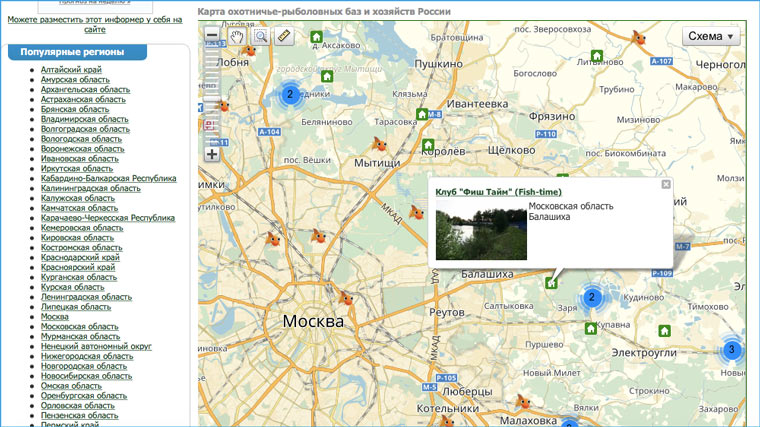Screen dimensions: 760x427
Task: Open the Алтайский край region link
Action: pyautogui.click(x=71, y=70)
